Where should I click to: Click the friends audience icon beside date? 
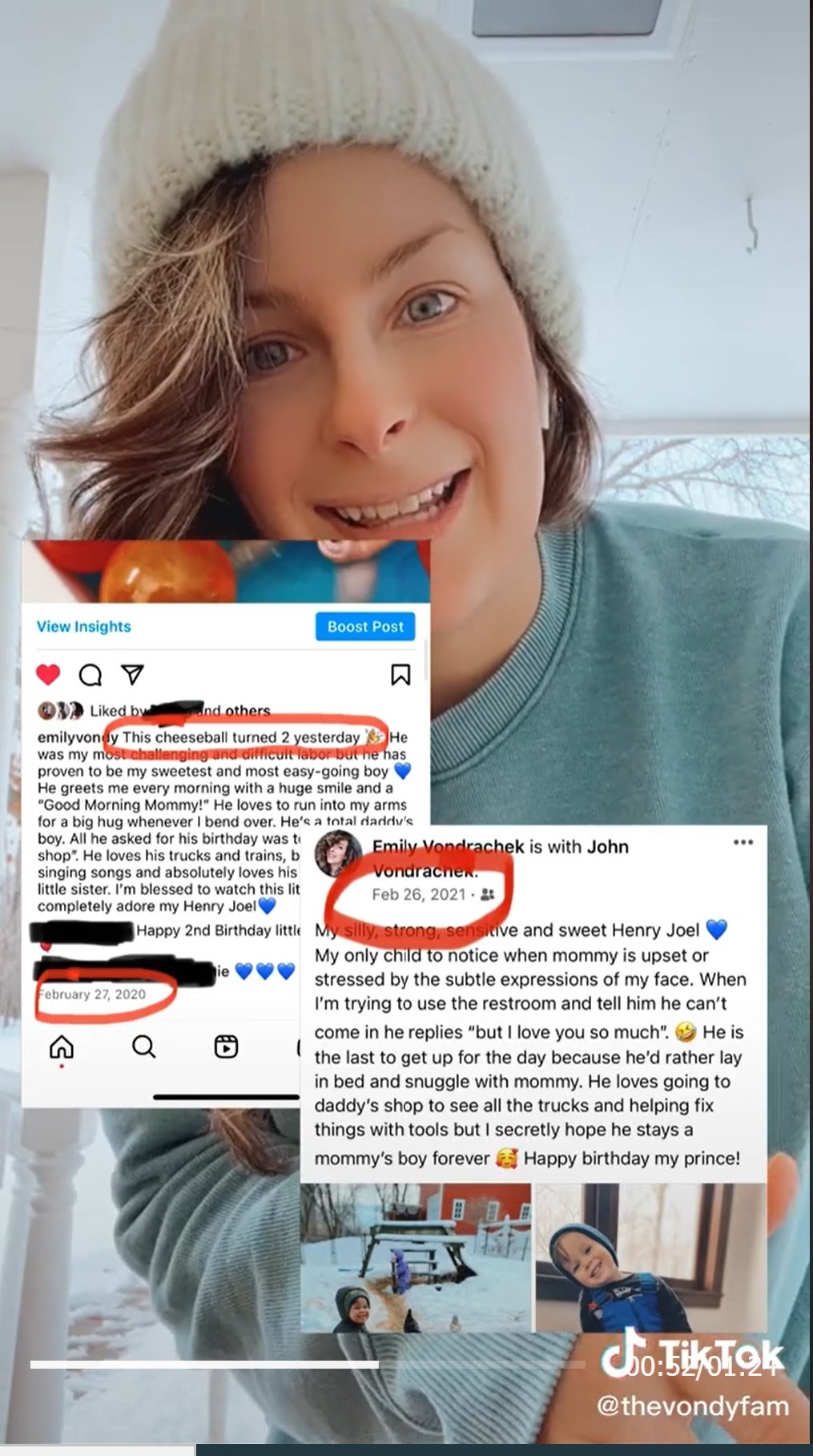point(487,895)
